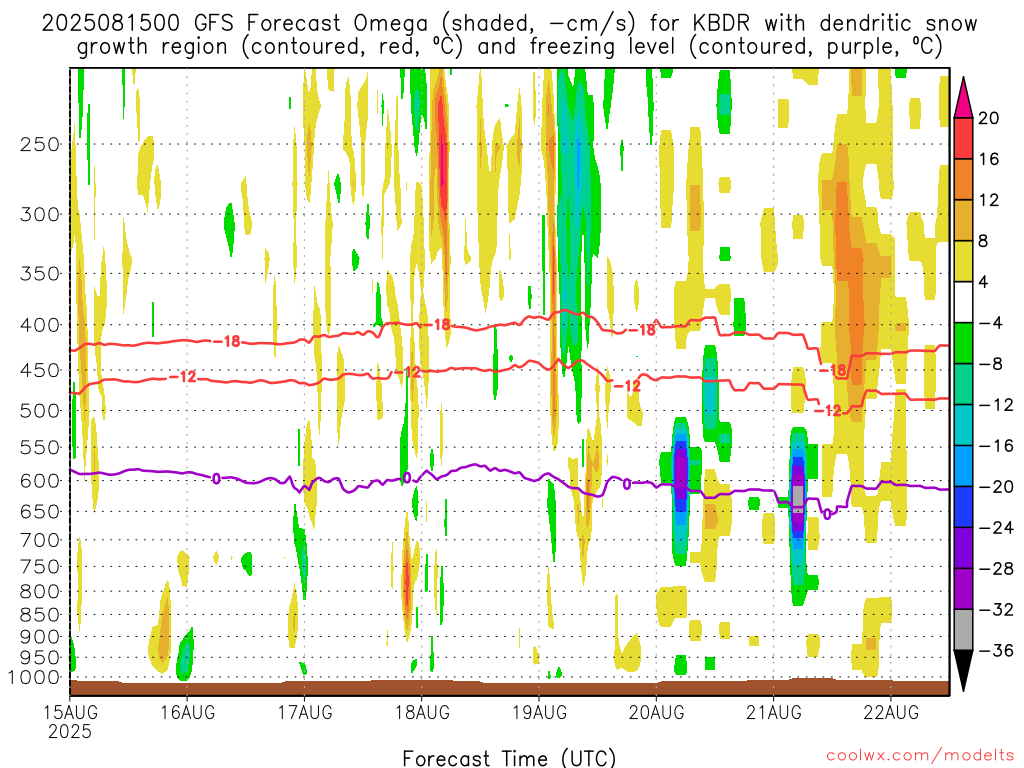
Task: Click the yellow 4 to 8 colorbar swatch
Action: pyautogui.click(x=963, y=261)
